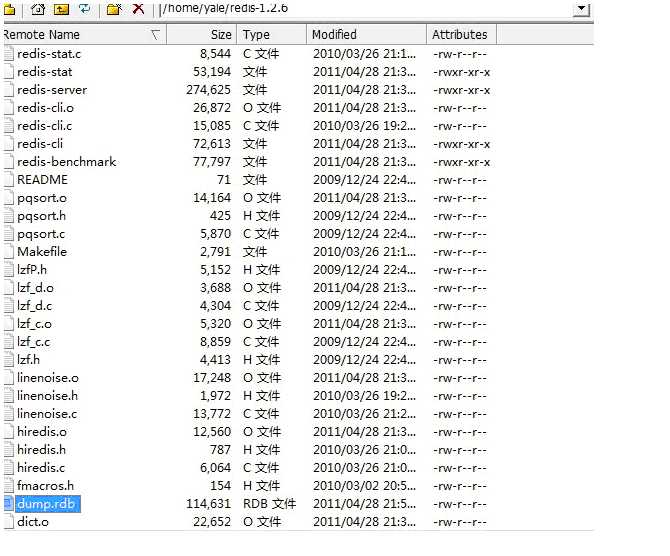The image size is (670, 556).
Task: Sort by the Size column header
Action: pos(202,34)
